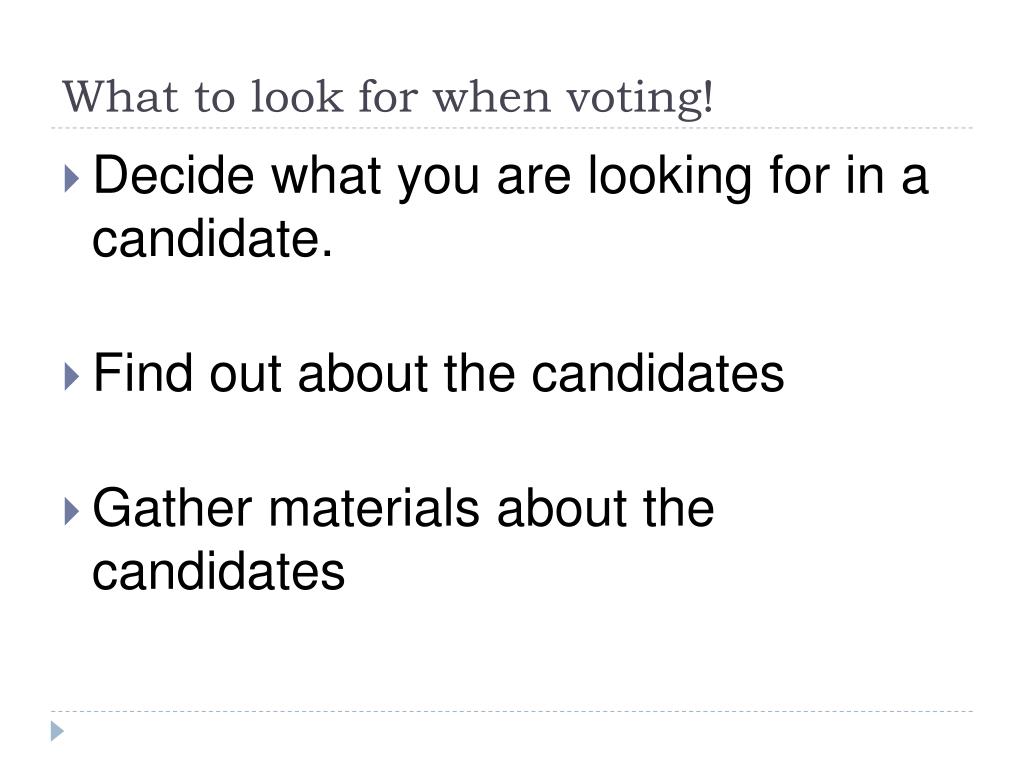Click the arrow bullet beside 'Decide what you'

[72, 178]
